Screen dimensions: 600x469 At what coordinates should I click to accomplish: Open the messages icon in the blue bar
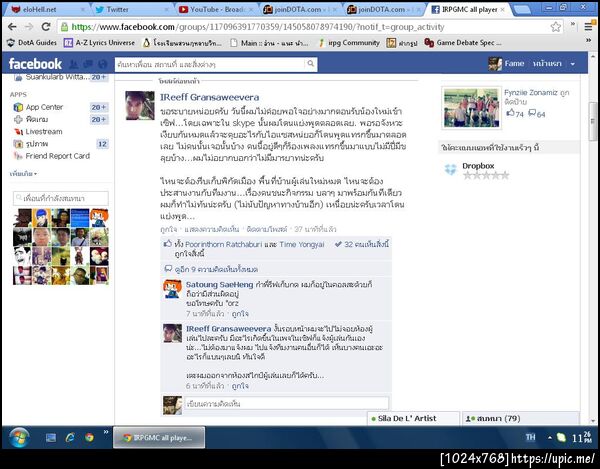[x=88, y=64]
